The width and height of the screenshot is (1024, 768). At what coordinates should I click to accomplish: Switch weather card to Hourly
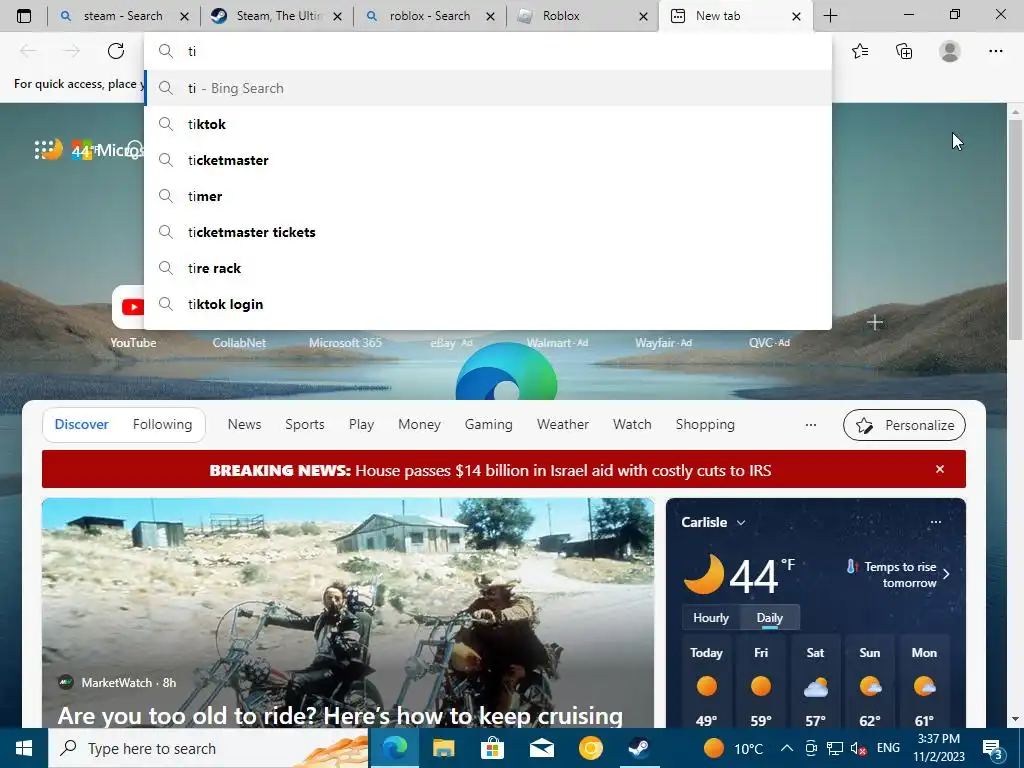(711, 618)
